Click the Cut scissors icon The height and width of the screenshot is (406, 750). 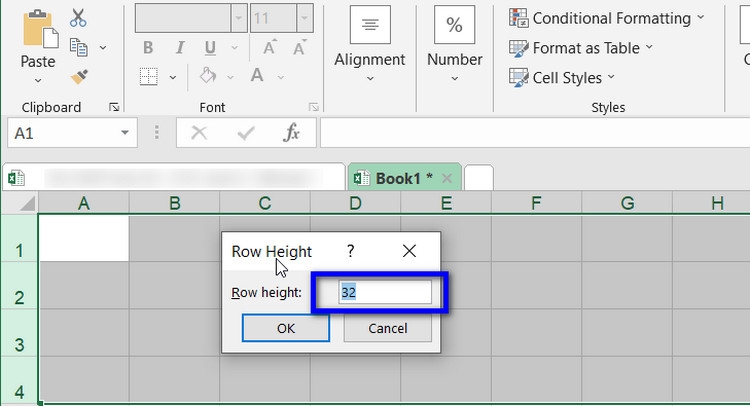click(x=78, y=18)
